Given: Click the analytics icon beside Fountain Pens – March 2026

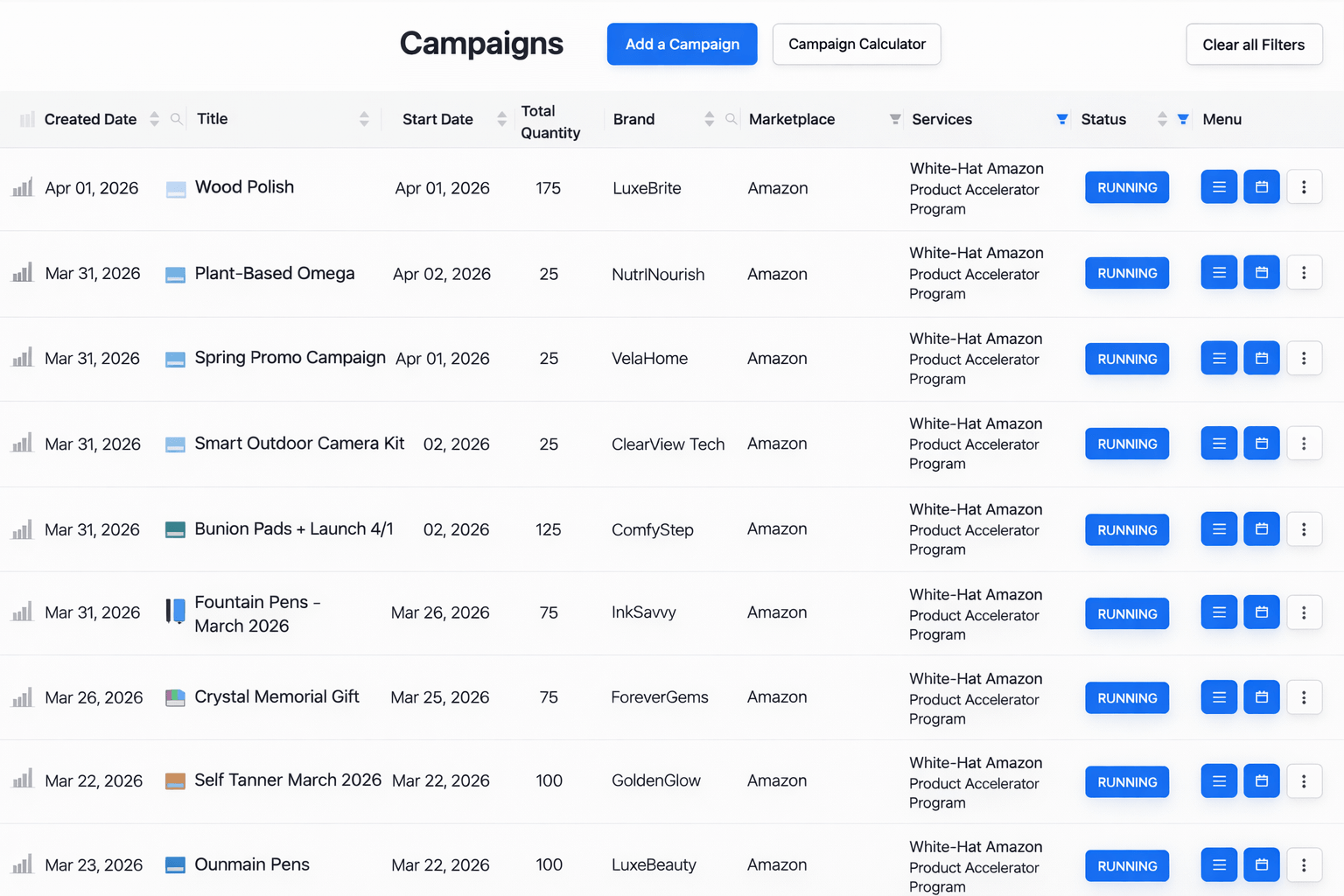Looking at the screenshot, I should point(22,612).
